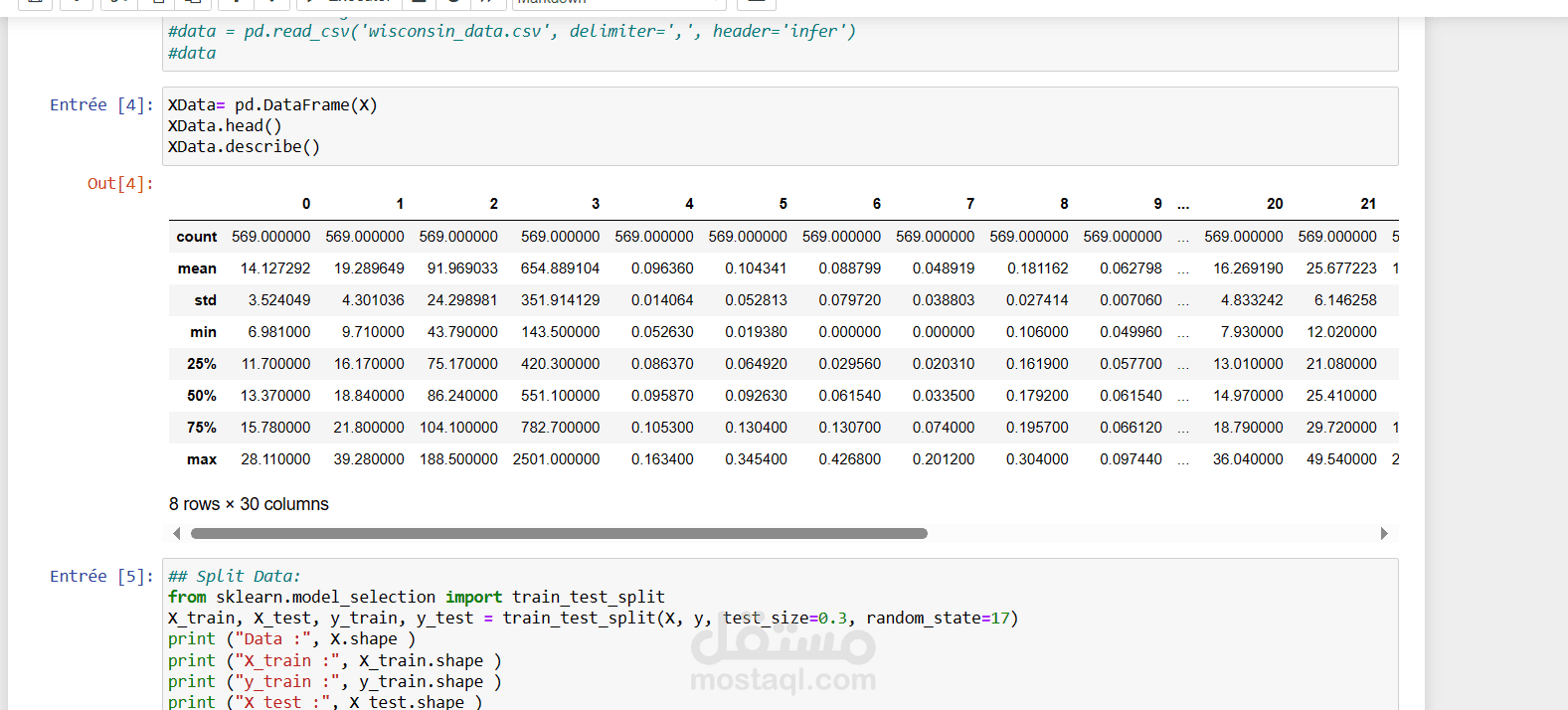Click column header 0 in the table
Screen dimensions: 1568x710
coord(306,204)
